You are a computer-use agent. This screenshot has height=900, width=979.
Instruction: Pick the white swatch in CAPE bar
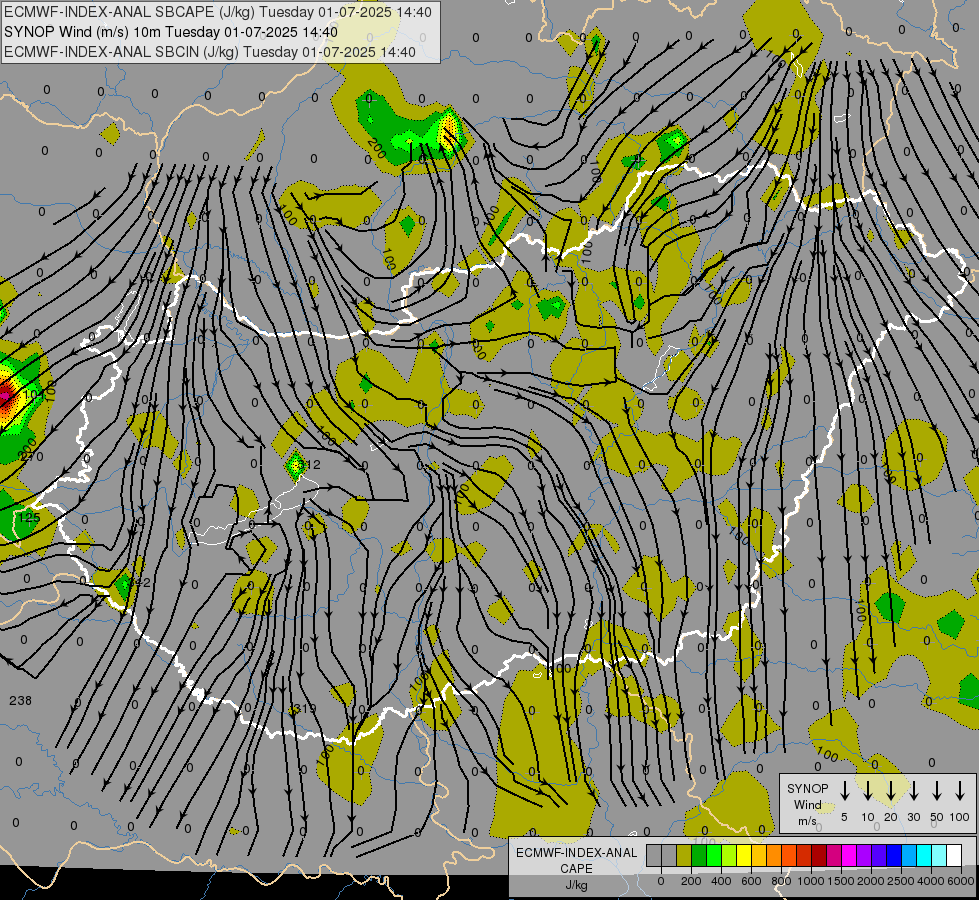955,855
